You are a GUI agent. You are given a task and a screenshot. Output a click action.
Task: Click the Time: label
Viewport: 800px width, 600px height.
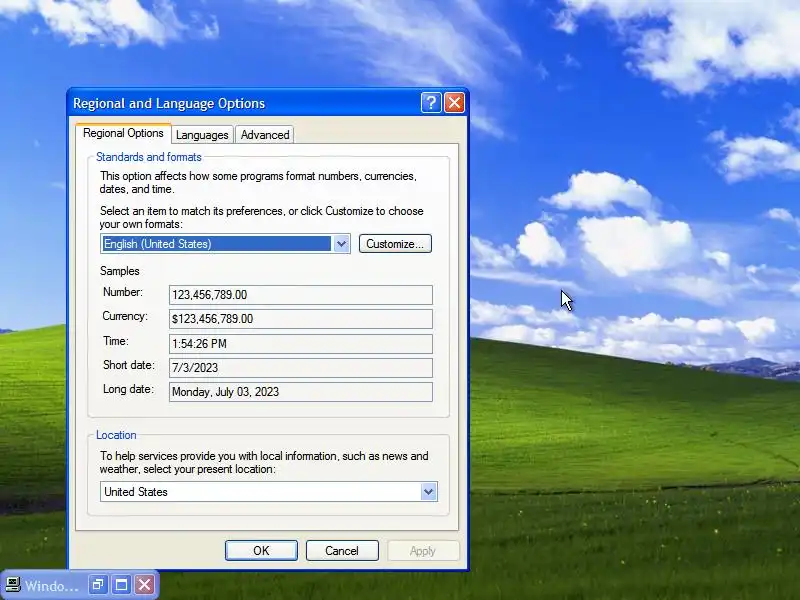pyautogui.click(x=116, y=341)
